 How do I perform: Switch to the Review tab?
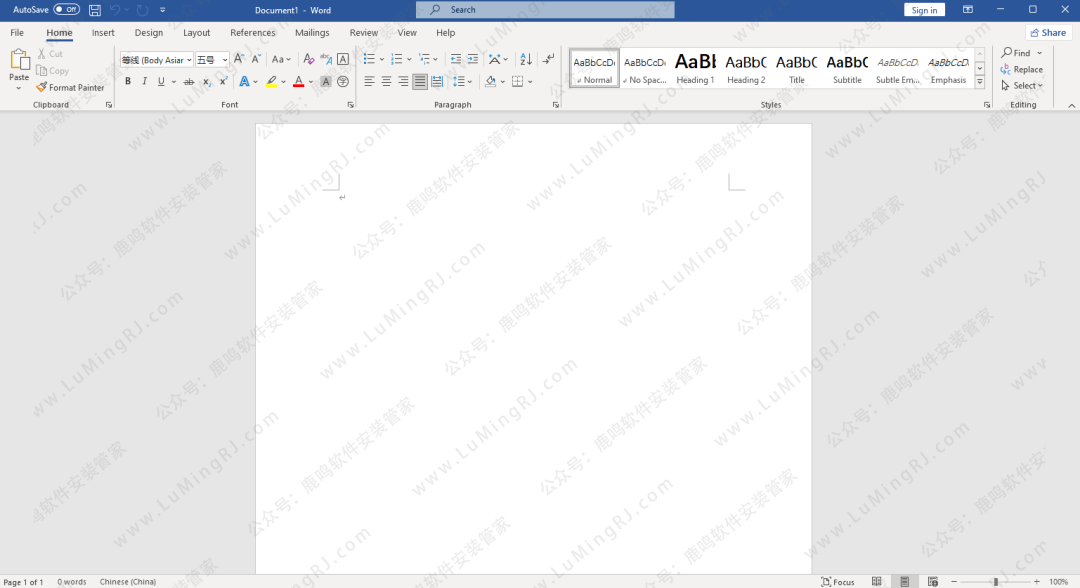pyautogui.click(x=364, y=33)
